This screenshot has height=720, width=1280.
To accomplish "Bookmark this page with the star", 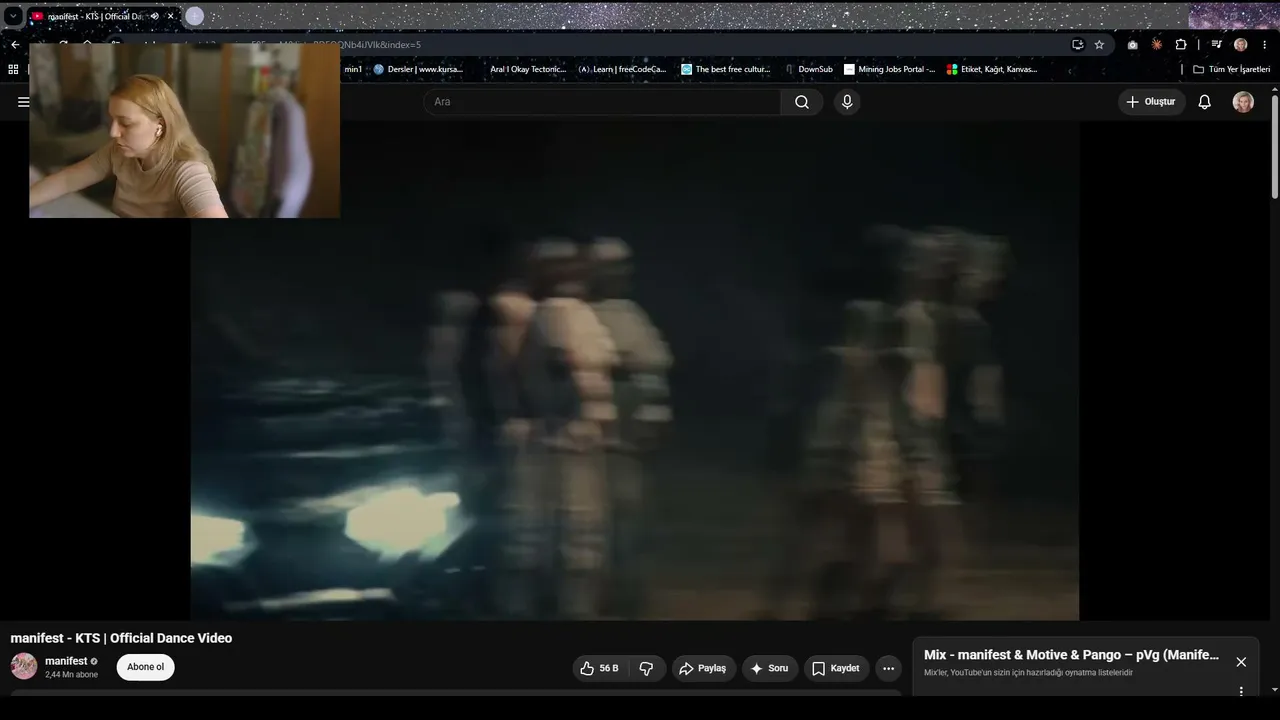I will click(1099, 45).
